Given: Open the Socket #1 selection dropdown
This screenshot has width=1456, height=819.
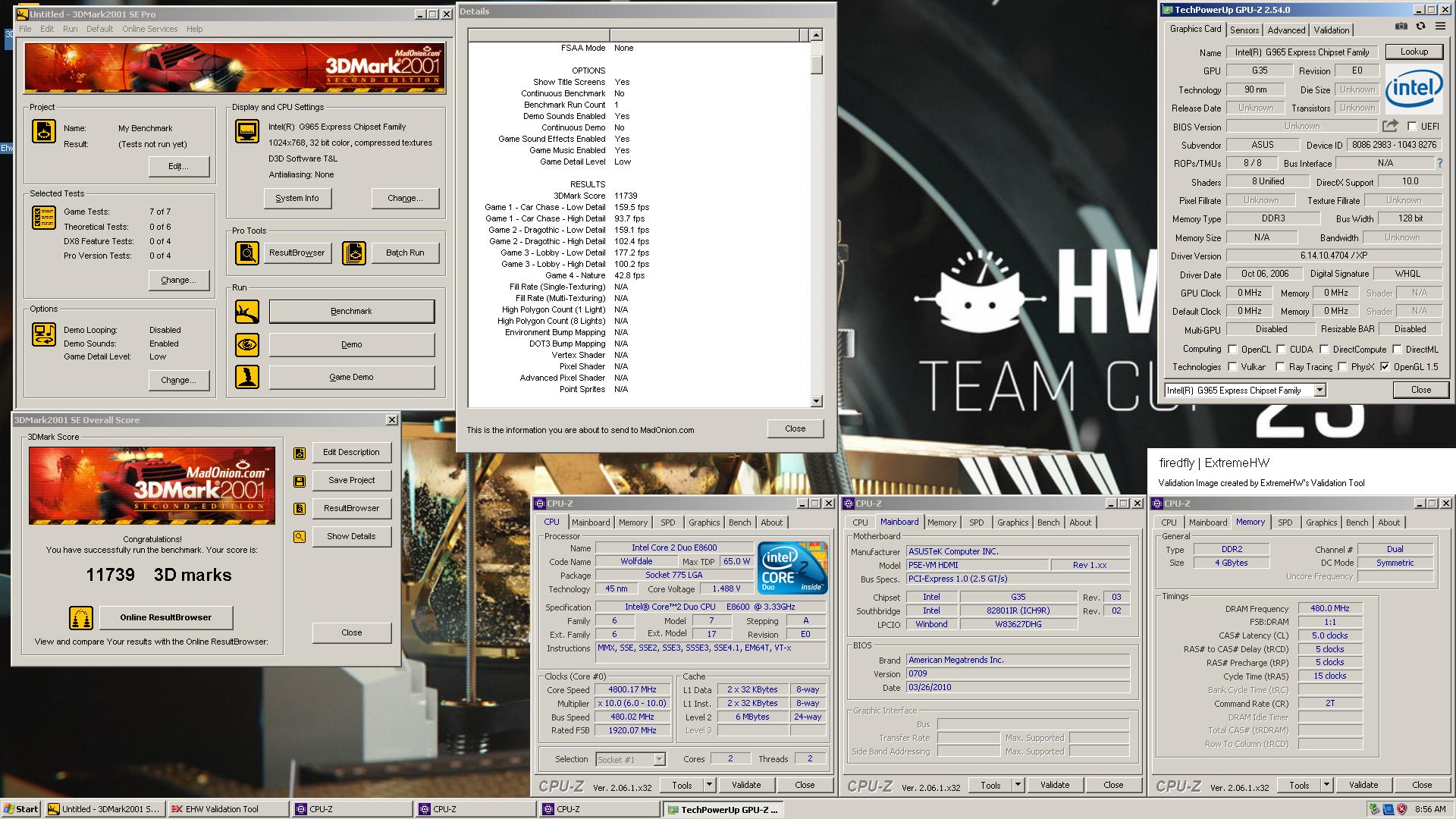Looking at the screenshot, I should pos(659,759).
